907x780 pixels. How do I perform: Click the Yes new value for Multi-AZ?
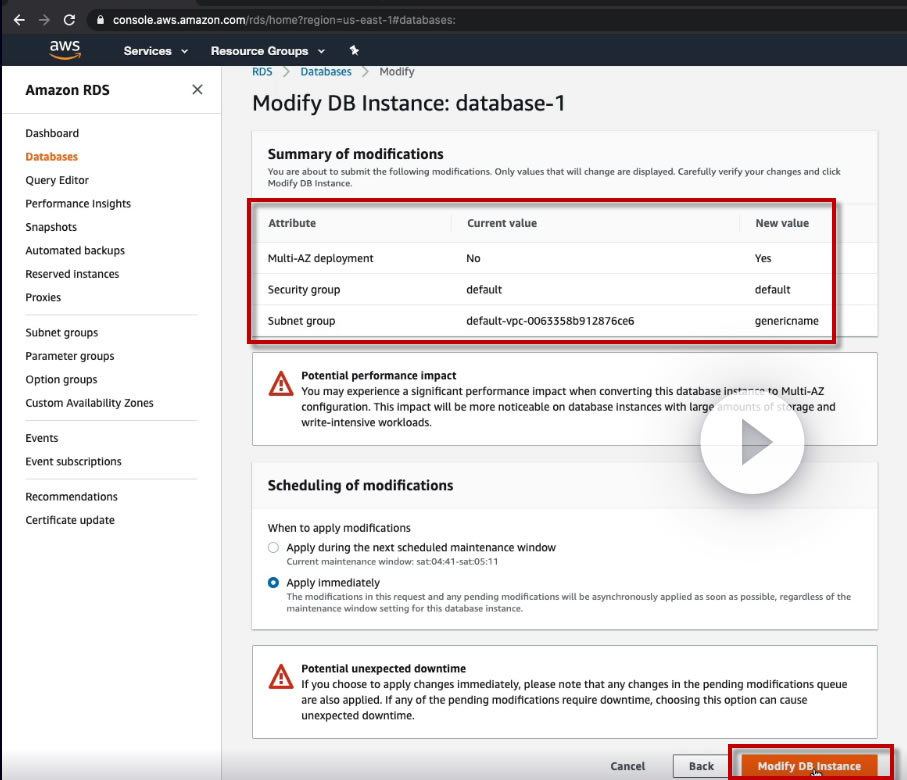(x=763, y=258)
